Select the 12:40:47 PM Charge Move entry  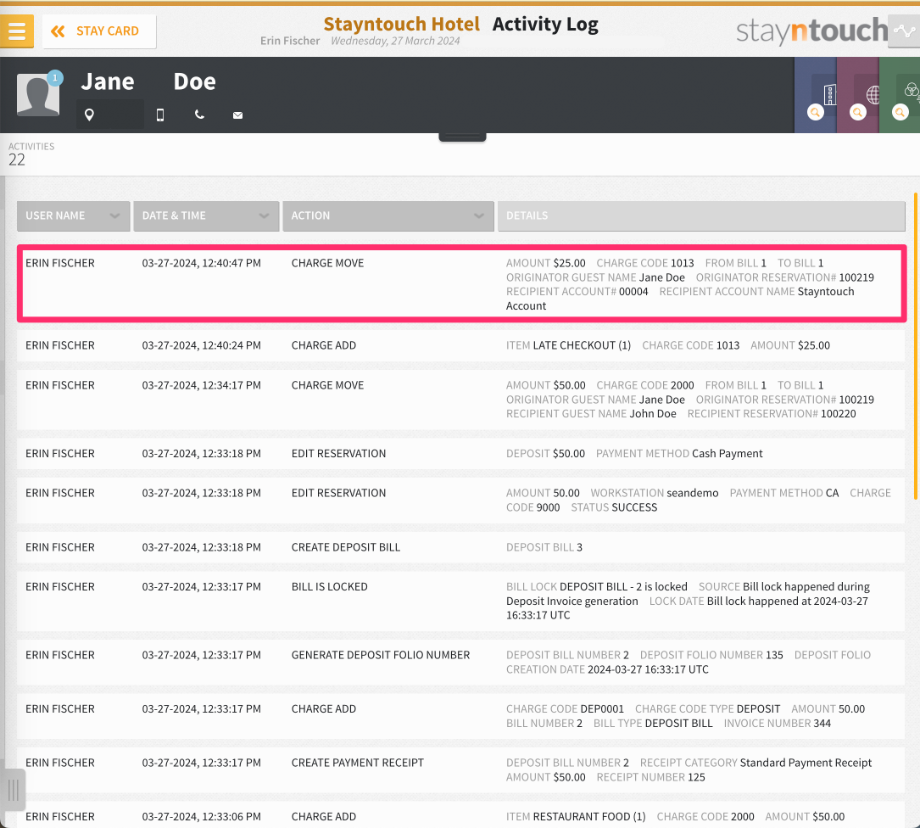(462, 284)
